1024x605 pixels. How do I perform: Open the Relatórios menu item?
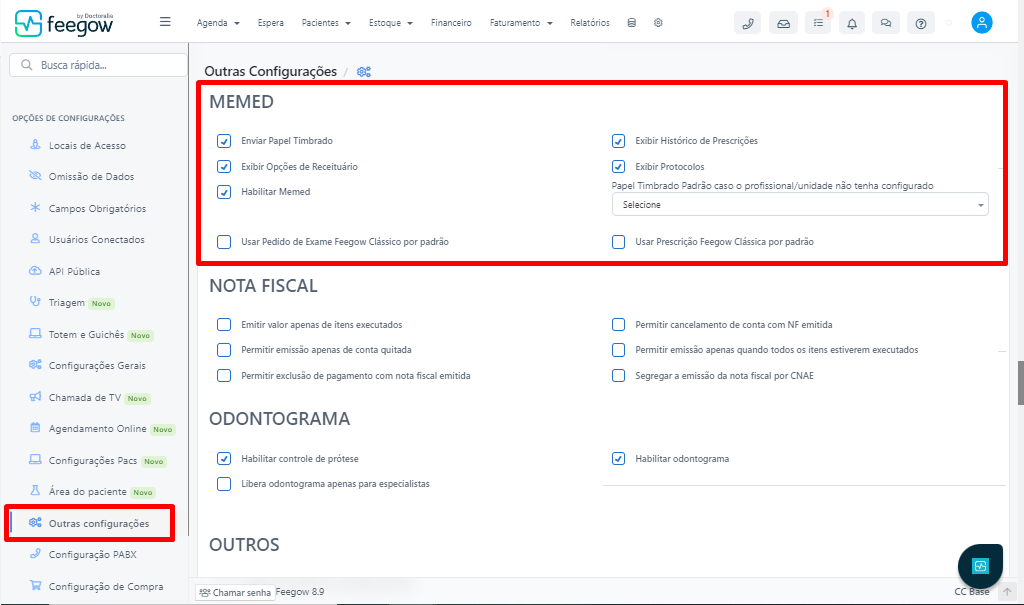(x=590, y=23)
